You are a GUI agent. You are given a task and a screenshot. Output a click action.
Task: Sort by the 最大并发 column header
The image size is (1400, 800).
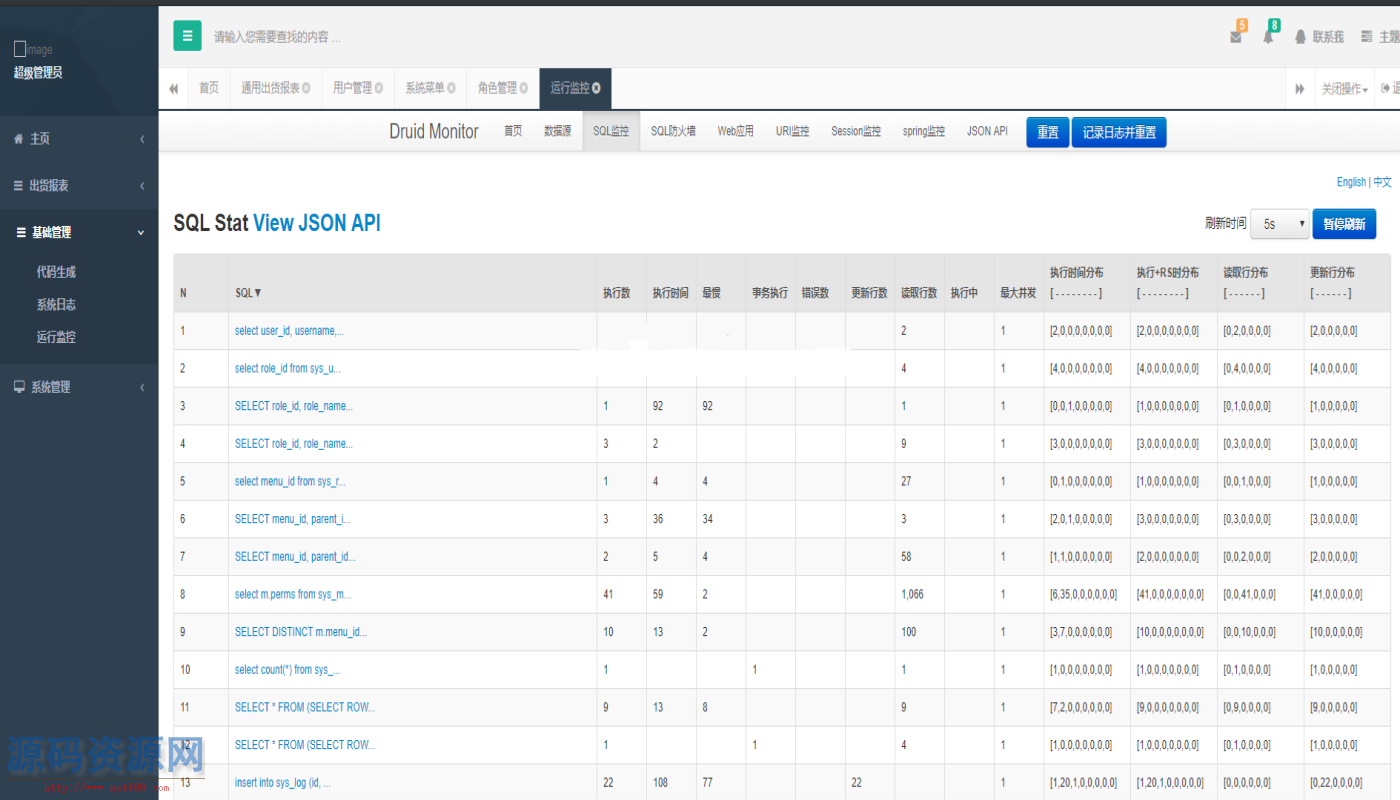[x=1018, y=293]
